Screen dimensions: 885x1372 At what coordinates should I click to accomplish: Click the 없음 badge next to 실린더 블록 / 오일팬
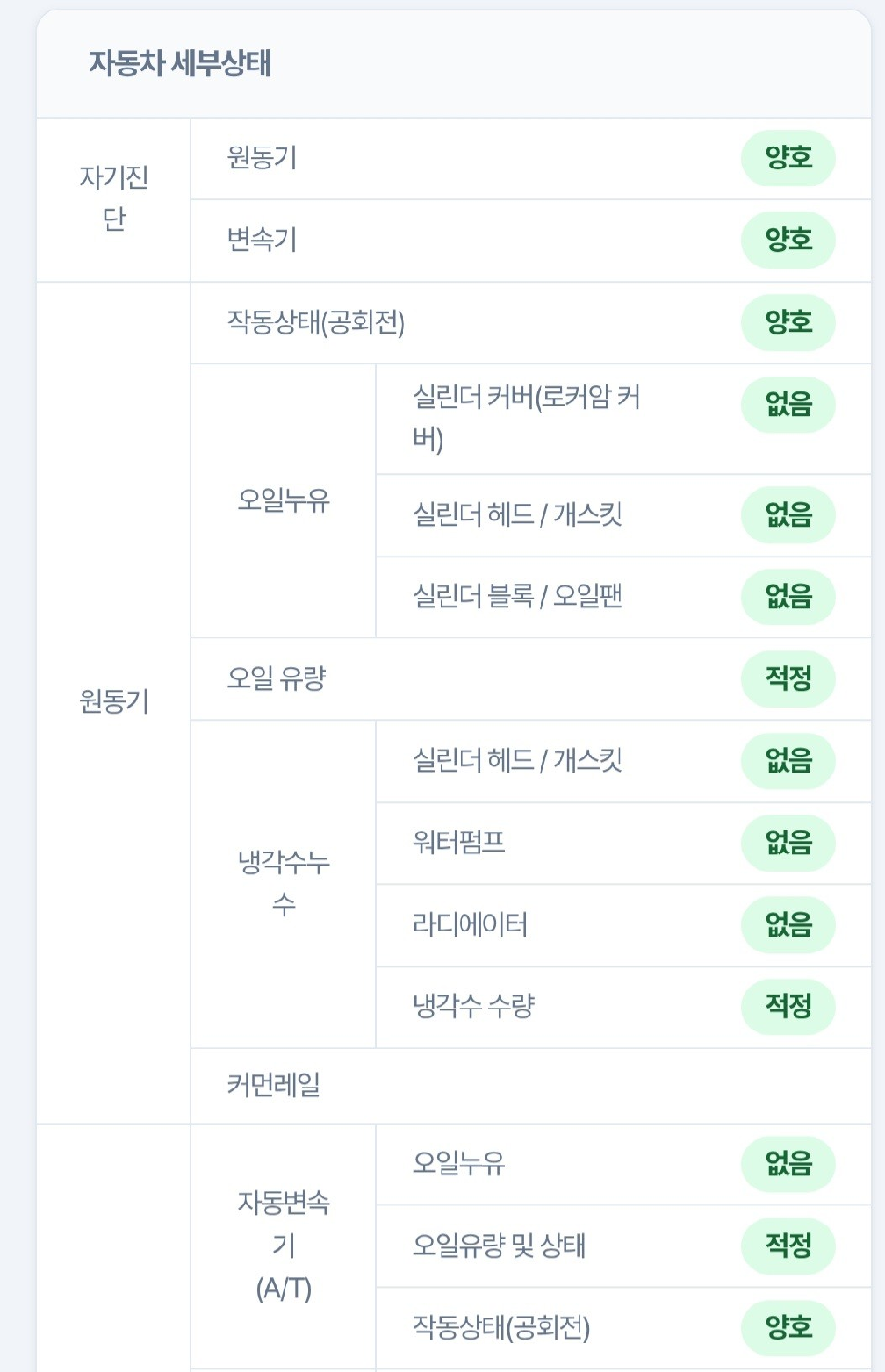(788, 598)
